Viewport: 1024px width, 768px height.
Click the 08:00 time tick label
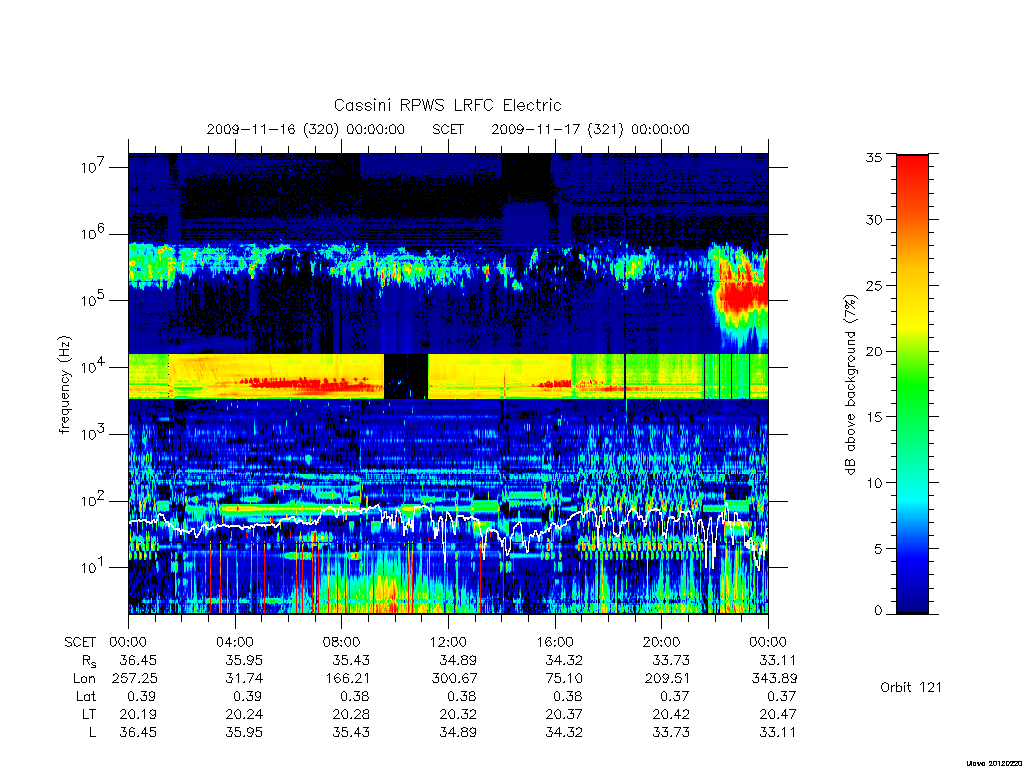341,642
